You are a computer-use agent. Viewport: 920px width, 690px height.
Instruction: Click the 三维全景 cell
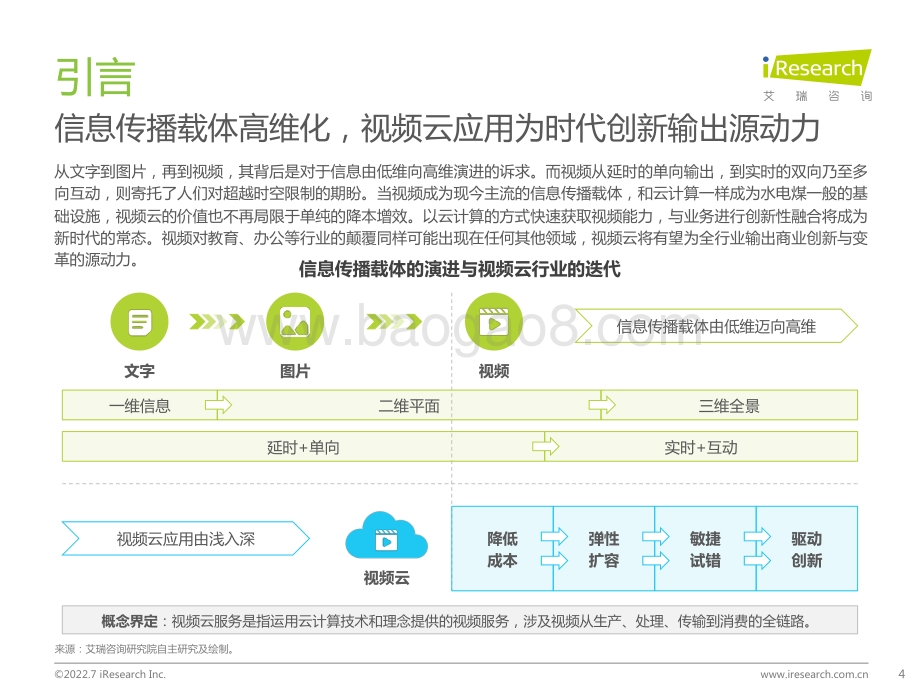point(729,405)
